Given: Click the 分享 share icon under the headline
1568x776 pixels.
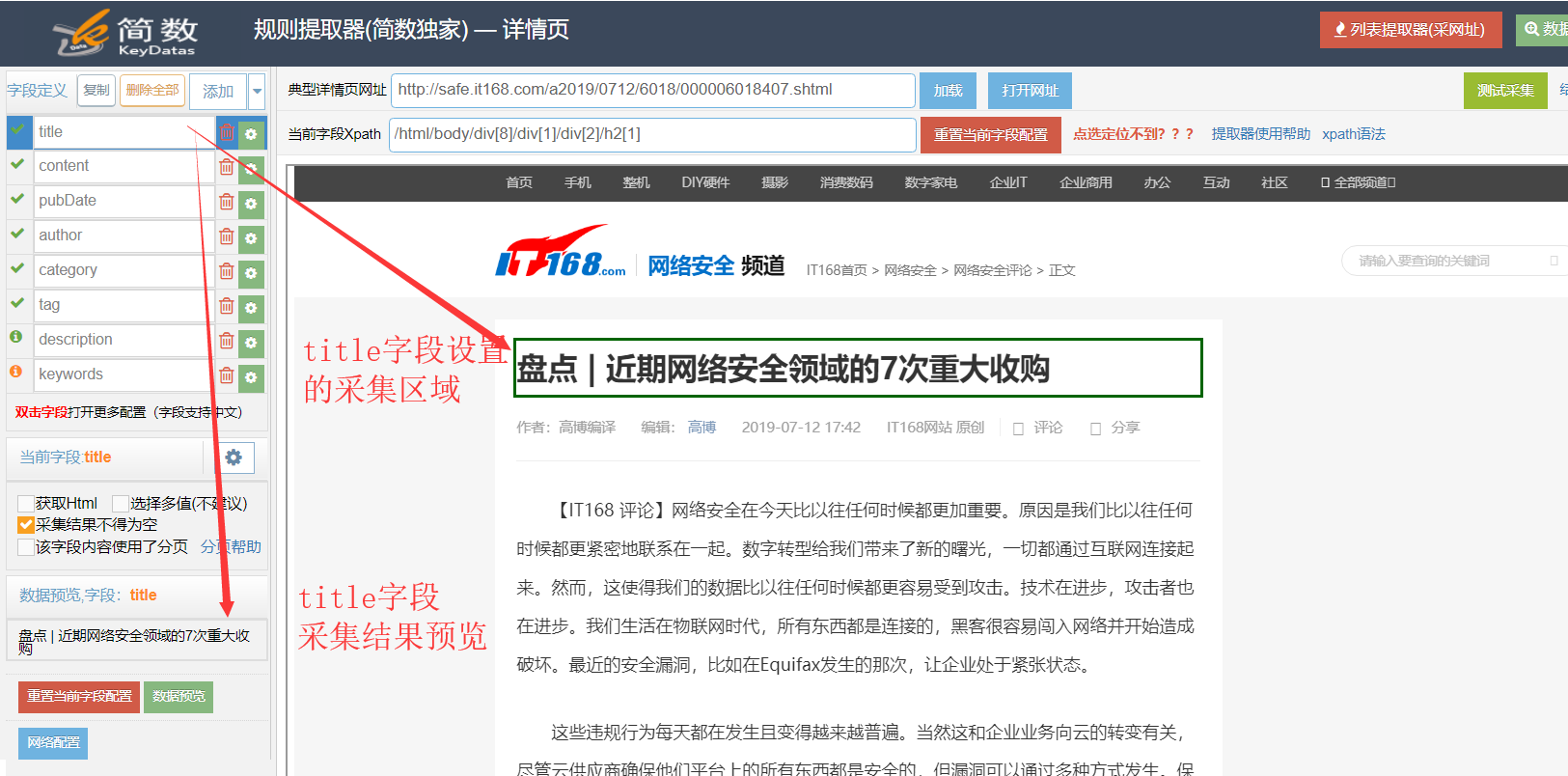Looking at the screenshot, I should point(1095,429).
